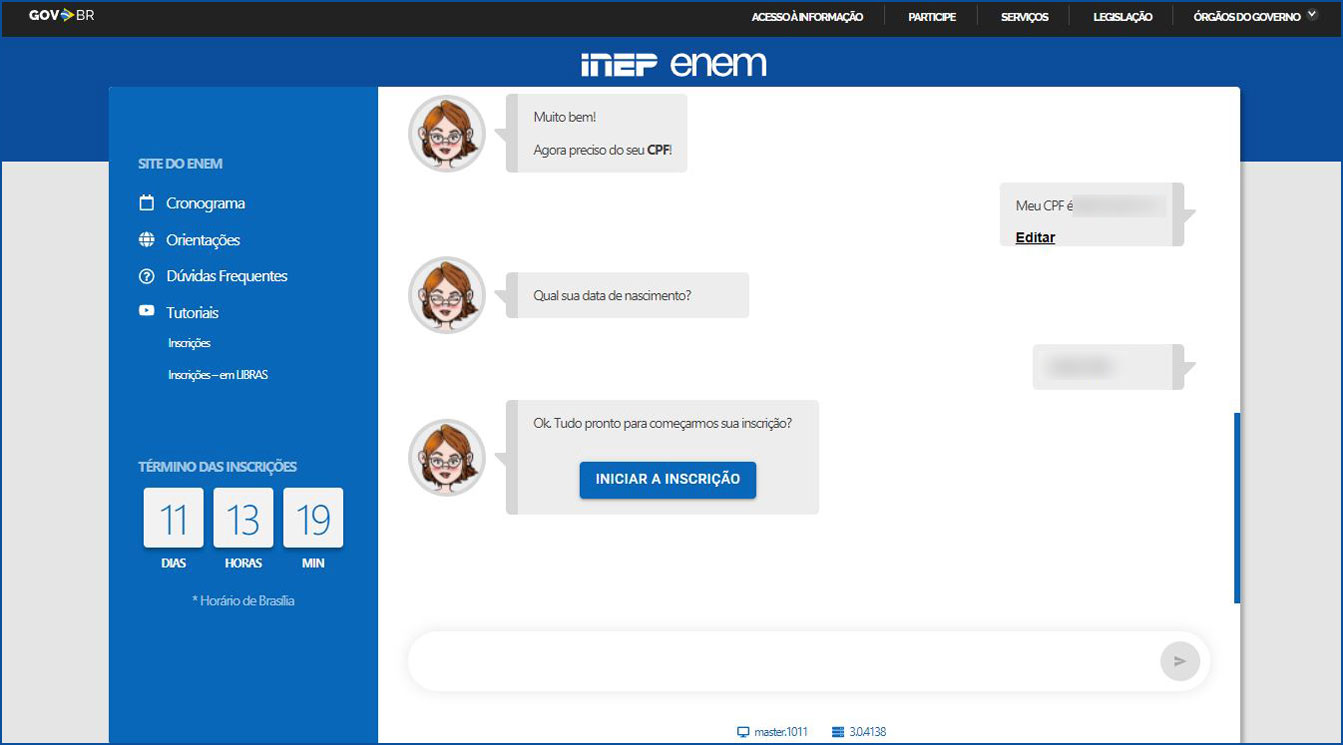Click the INEP Enem logo
The image size is (1343, 745).
point(673,64)
